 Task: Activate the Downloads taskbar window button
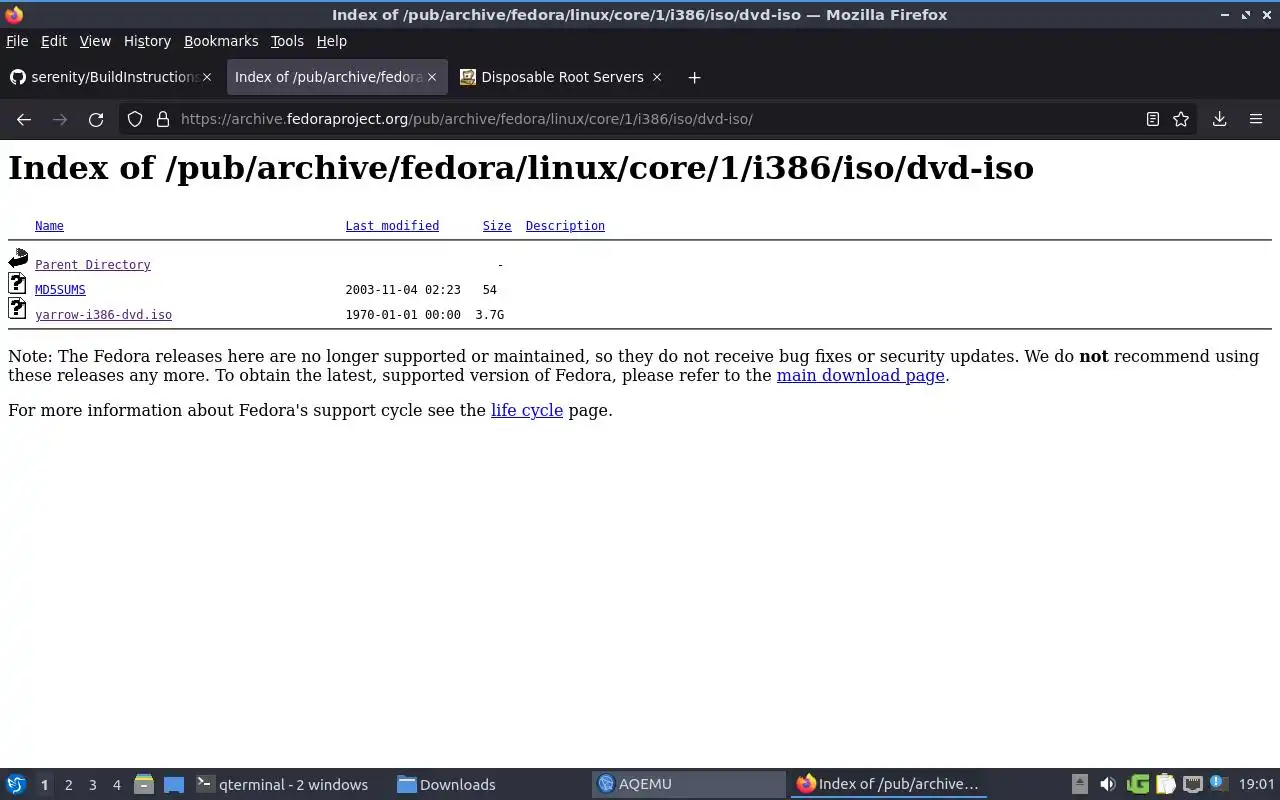tap(489, 784)
